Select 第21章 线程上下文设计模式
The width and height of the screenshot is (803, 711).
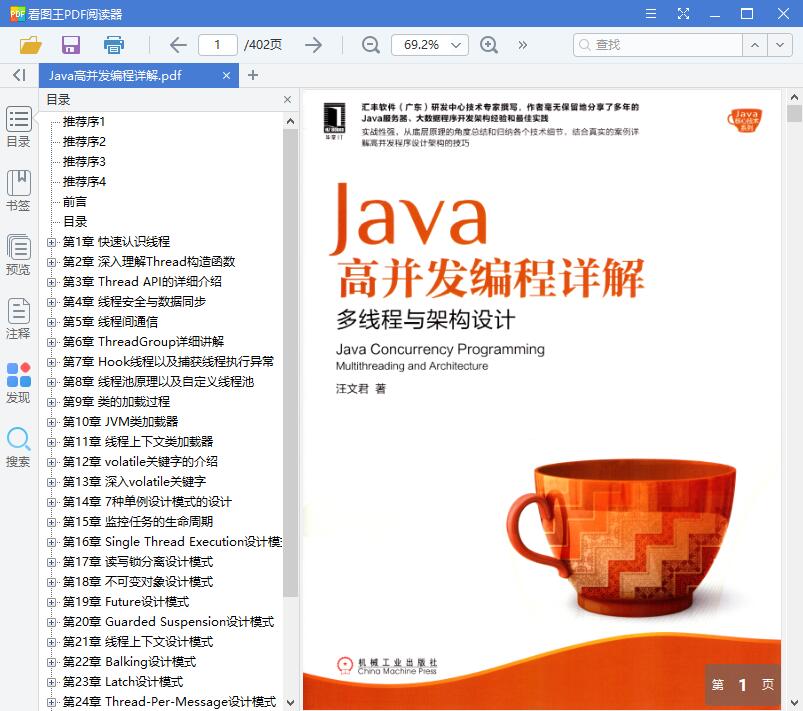138,641
